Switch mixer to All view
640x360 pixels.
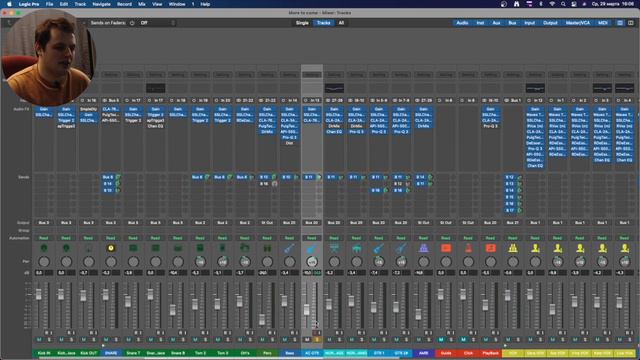coord(341,23)
